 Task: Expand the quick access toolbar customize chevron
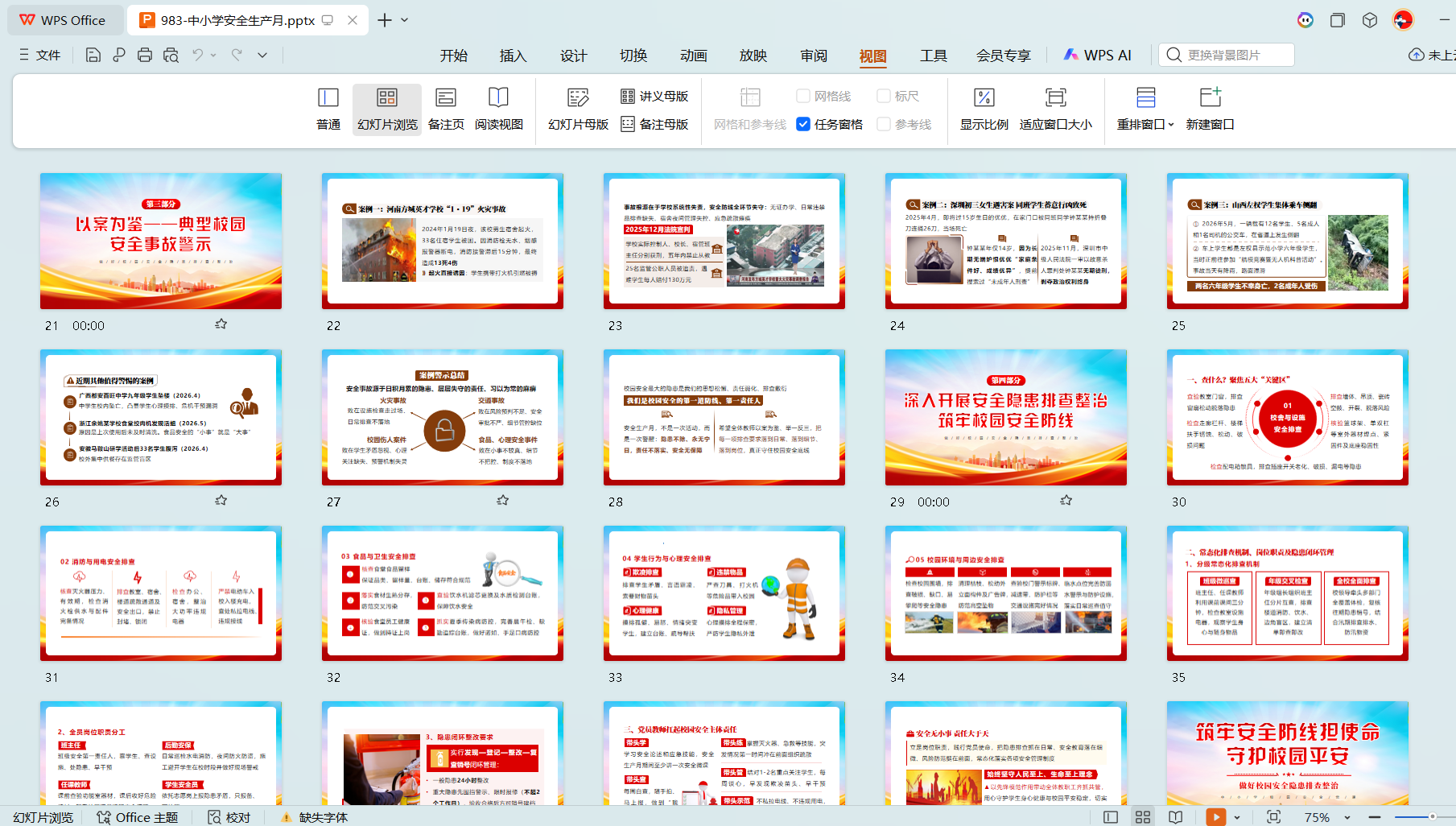click(262, 55)
